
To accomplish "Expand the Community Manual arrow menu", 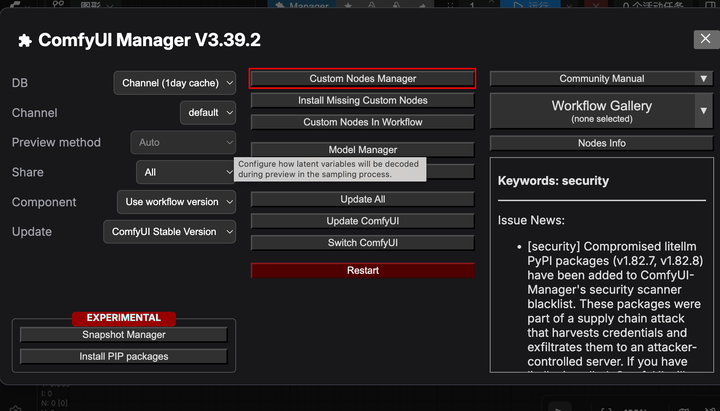I will [704, 79].
